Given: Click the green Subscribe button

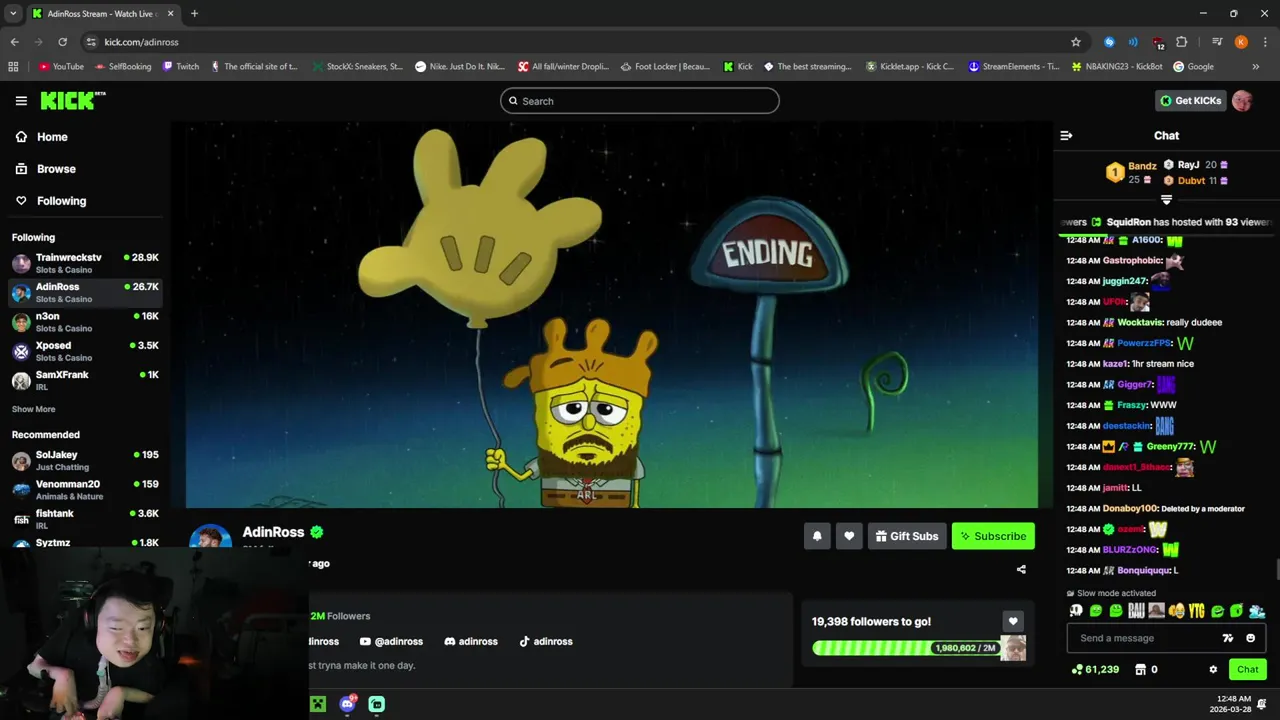Looking at the screenshot, I should click(993, 536).
